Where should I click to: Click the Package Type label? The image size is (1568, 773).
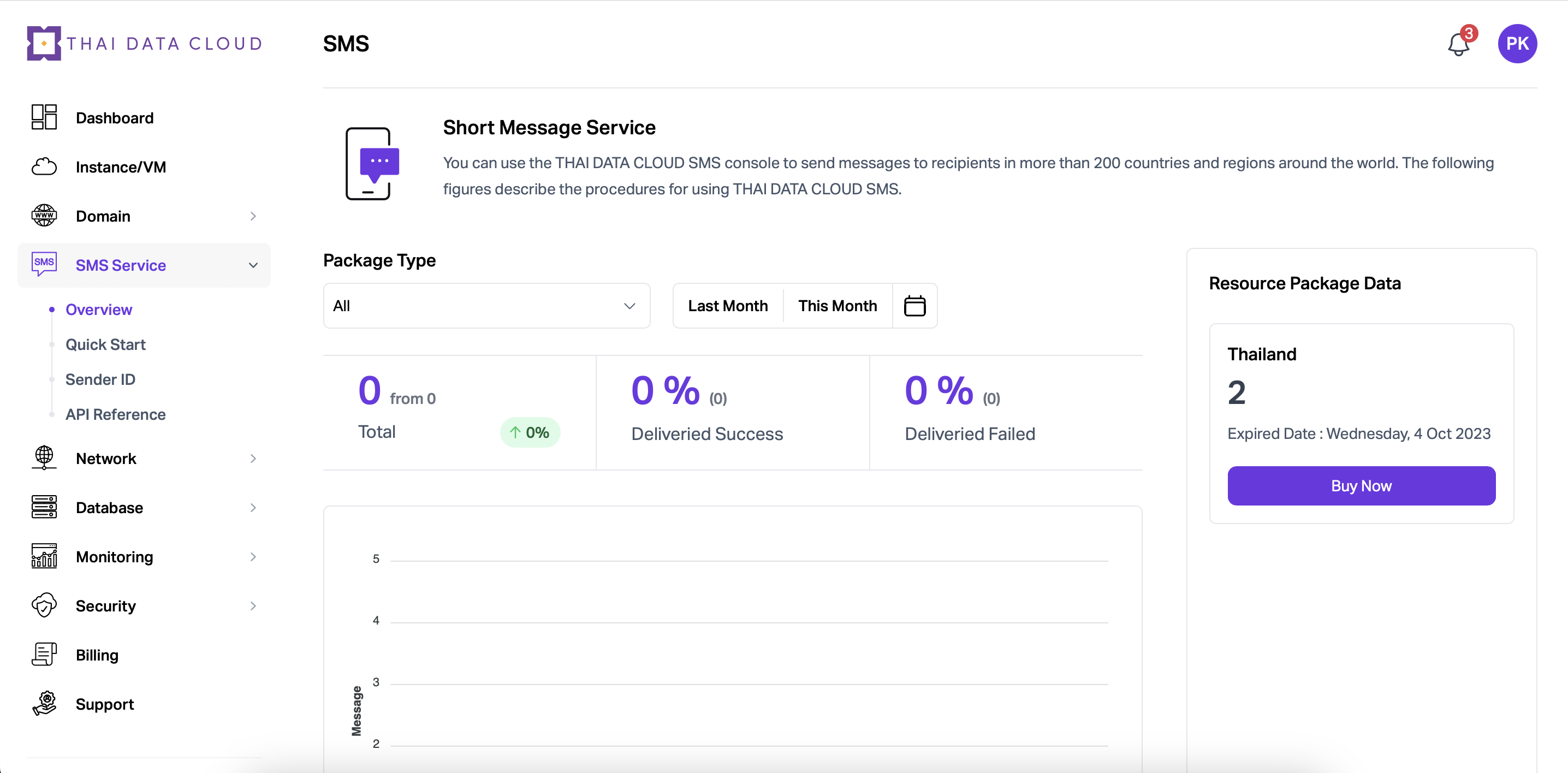point(379,260)
